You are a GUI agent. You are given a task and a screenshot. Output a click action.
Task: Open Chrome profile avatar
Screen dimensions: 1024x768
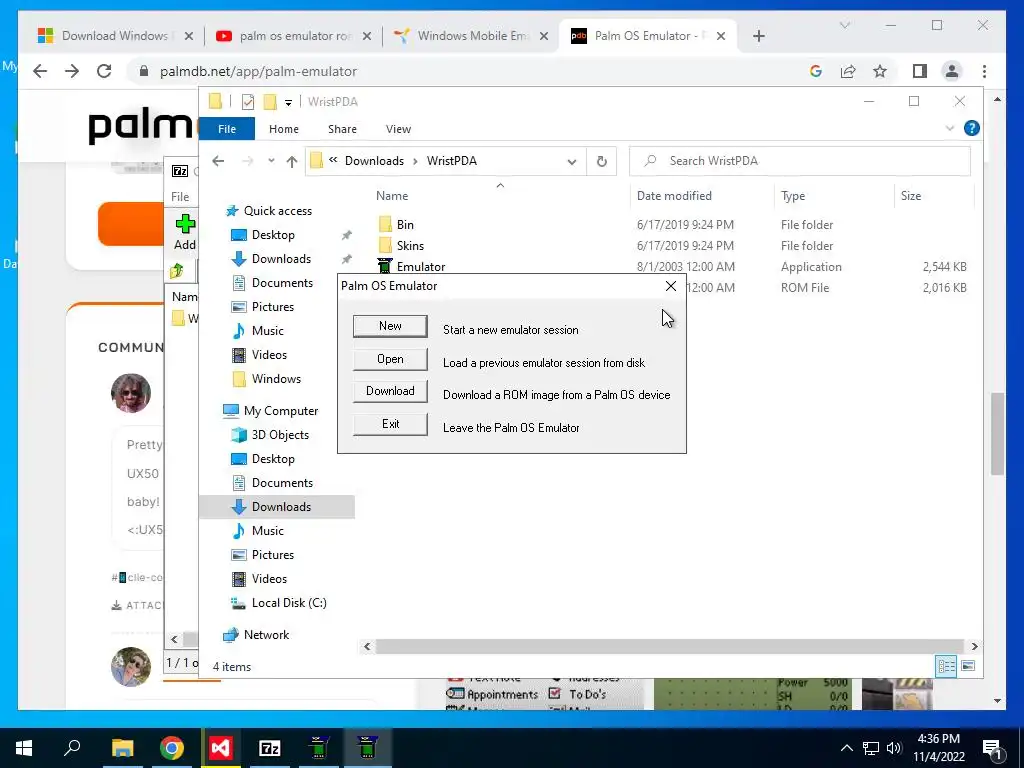(952, 71)
